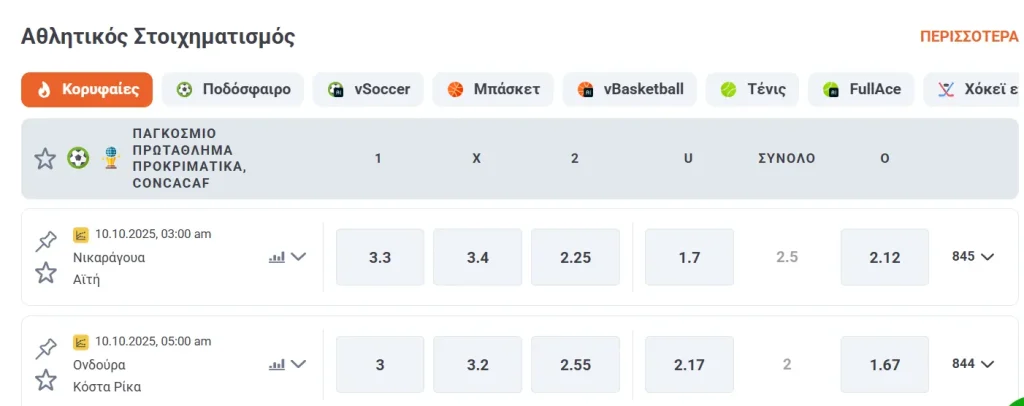Image resolution: width=1024 pixels, height=406 pixels.
Task: Switch to the Ποδόσφαιρο tab
Action: click(233, 89)
